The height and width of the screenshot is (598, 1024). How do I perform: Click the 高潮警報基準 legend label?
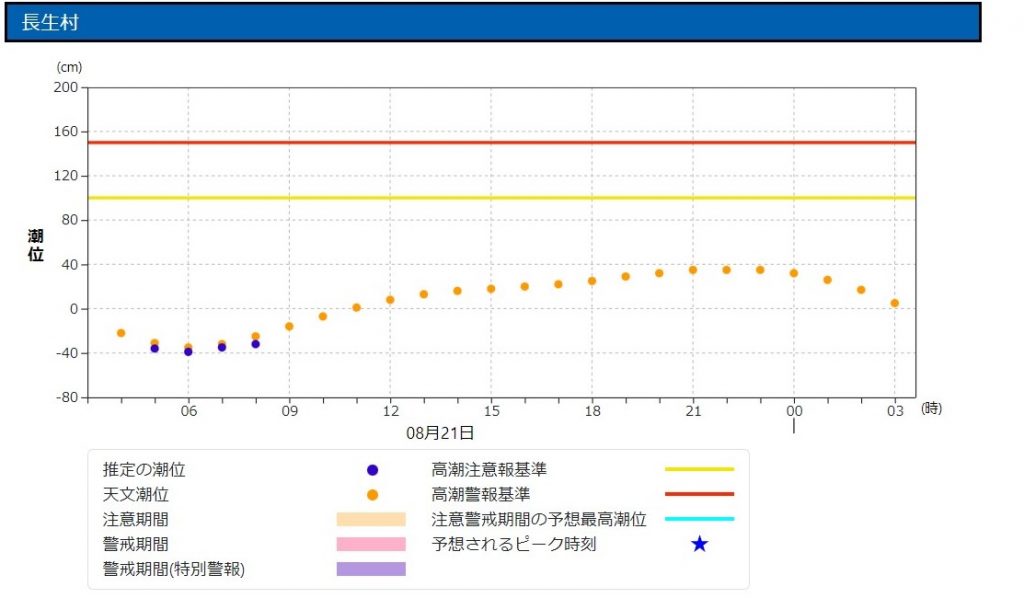481,495
